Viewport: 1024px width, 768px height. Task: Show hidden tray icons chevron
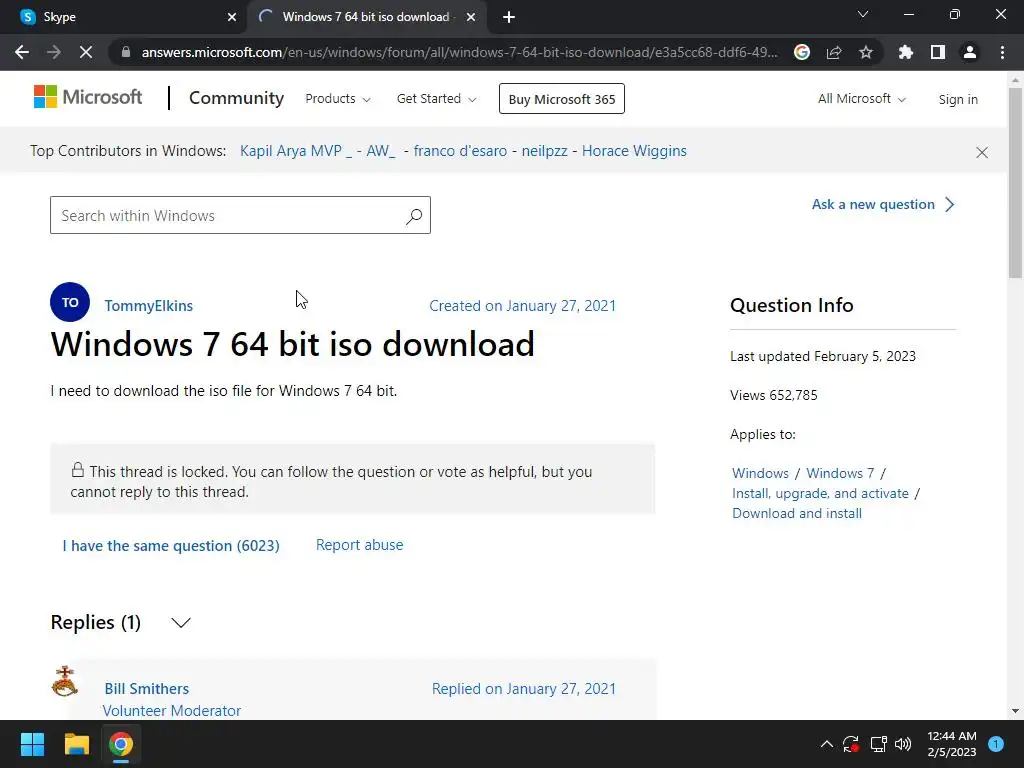click(x=826, y=744)
